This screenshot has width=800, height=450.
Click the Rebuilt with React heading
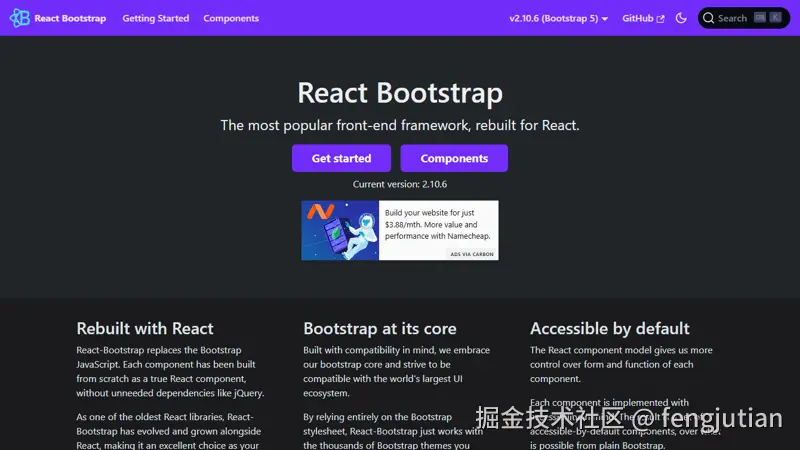point(145,329)
